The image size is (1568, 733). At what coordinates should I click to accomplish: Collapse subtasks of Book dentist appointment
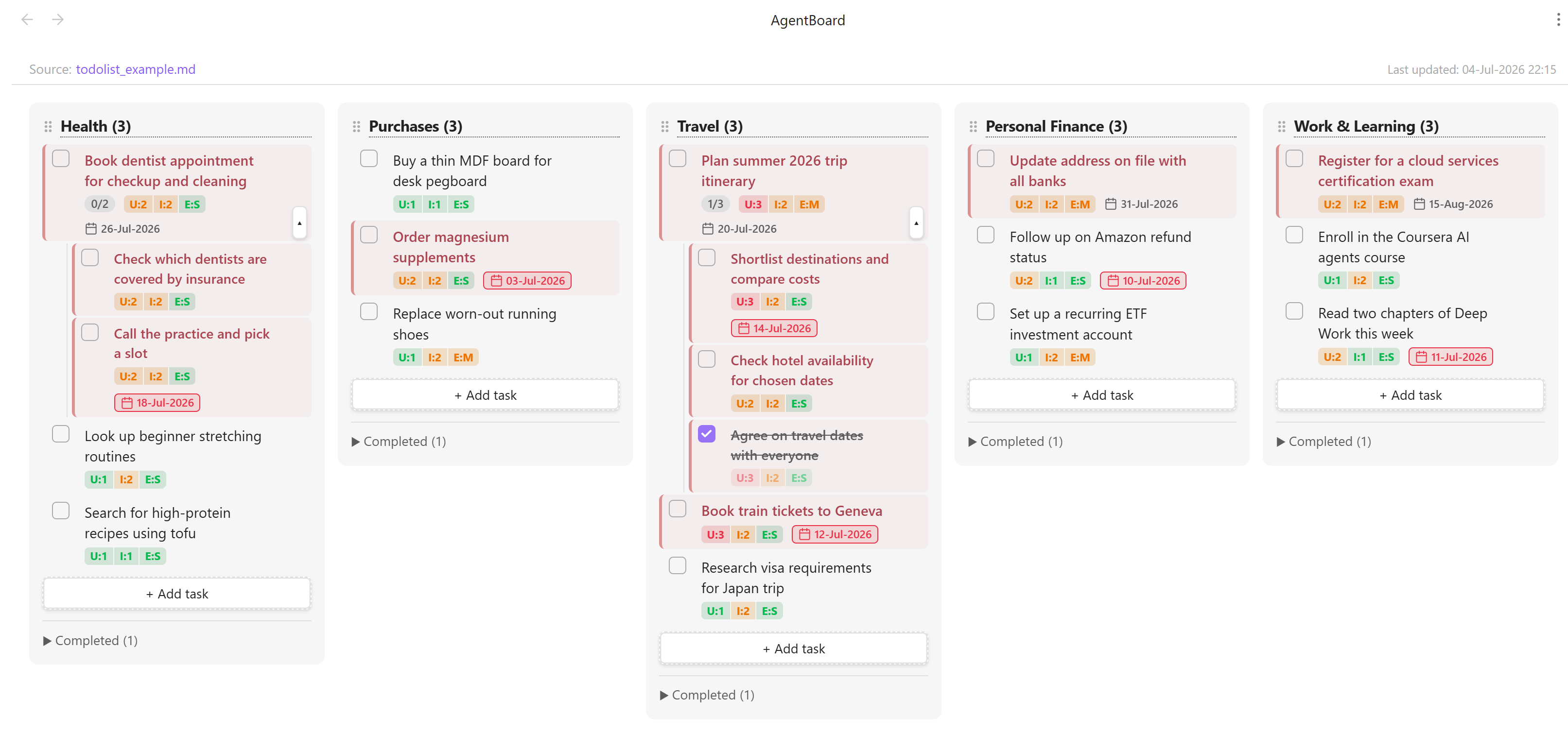[x=299, y=223]
